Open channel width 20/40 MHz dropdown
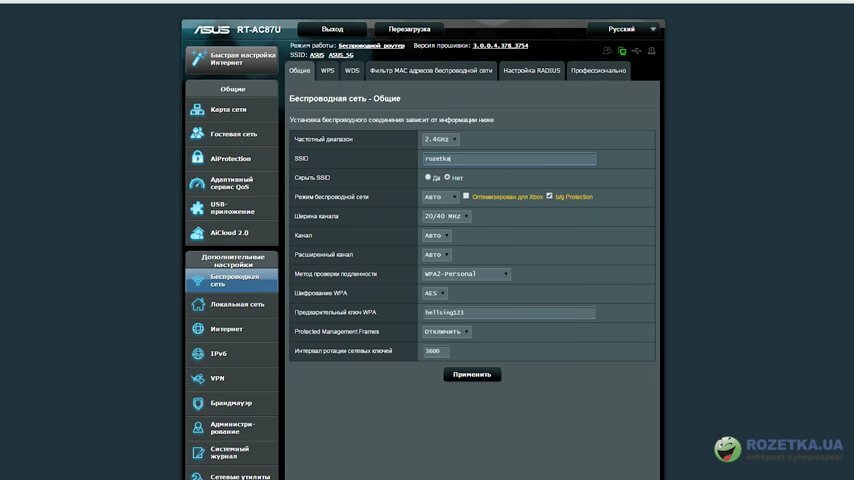The image size is (854, 480). click(447, 216)
